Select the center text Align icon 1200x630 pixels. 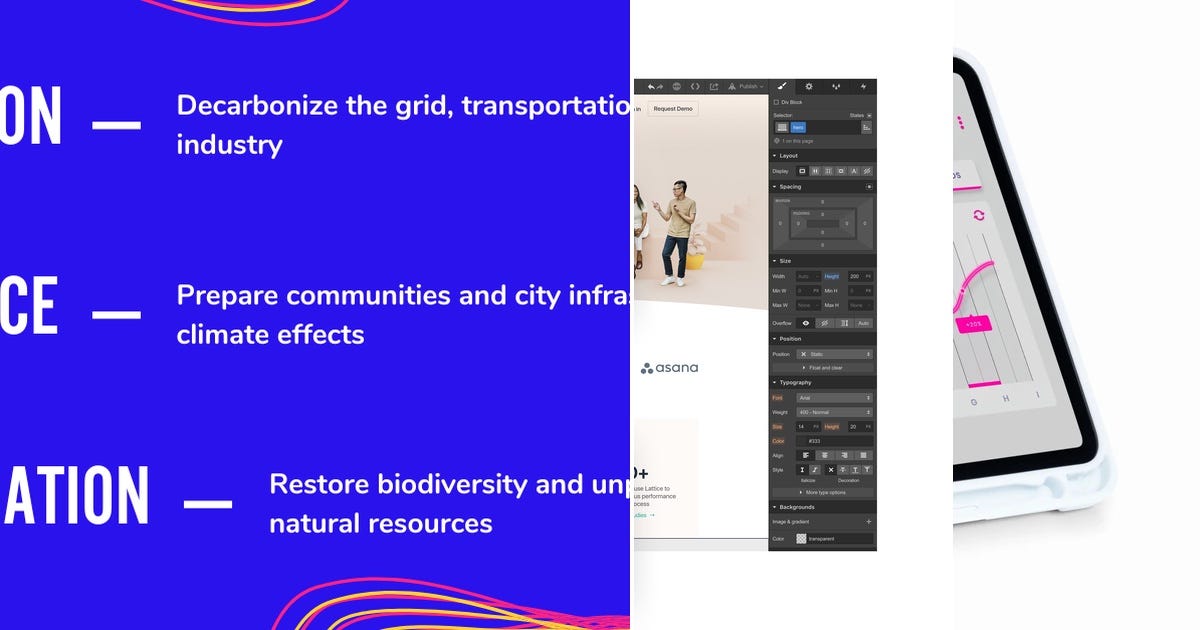825,455
